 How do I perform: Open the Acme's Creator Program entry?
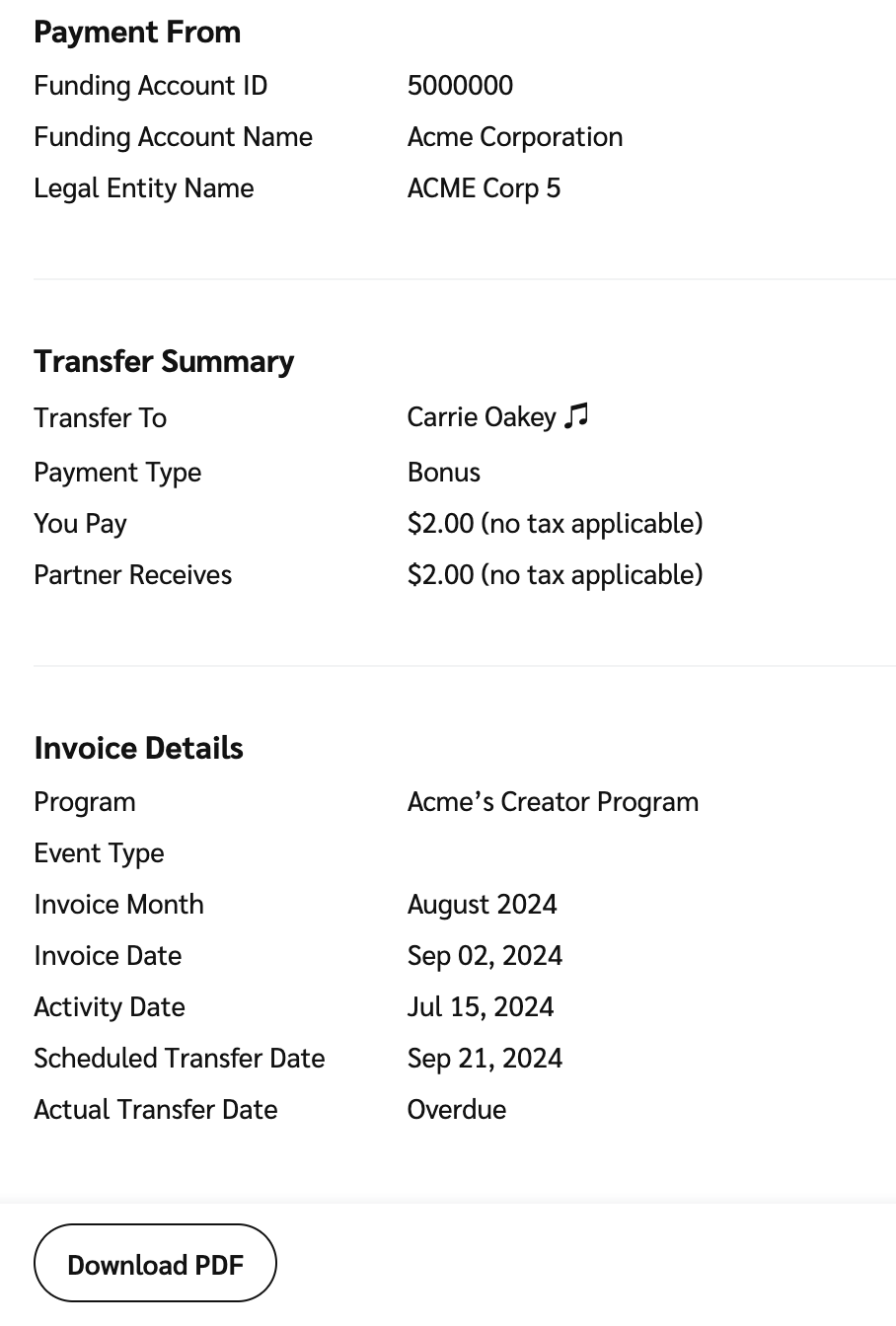(x=553, y=802)
